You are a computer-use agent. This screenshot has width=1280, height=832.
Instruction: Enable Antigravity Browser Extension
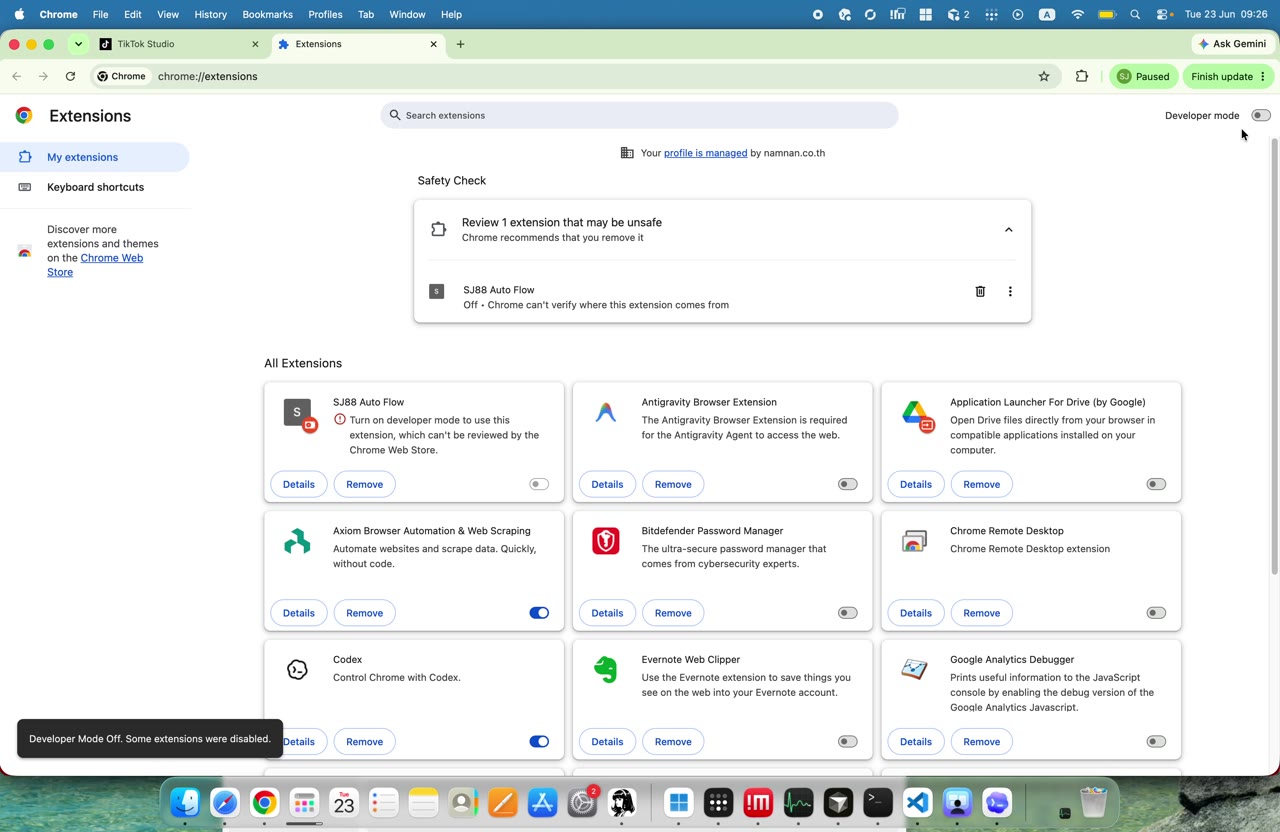[x=848, y=484]
